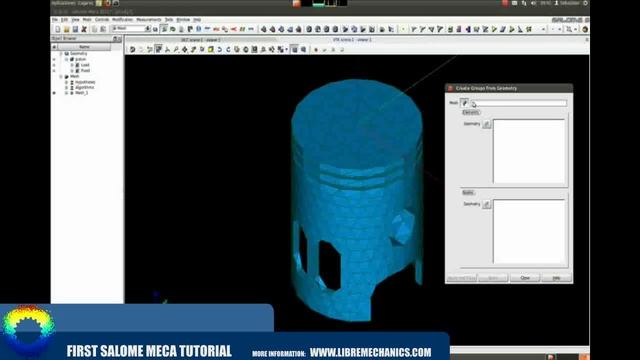
Task: Click the power icon in top panel
Action: click(x=585, y=3)
